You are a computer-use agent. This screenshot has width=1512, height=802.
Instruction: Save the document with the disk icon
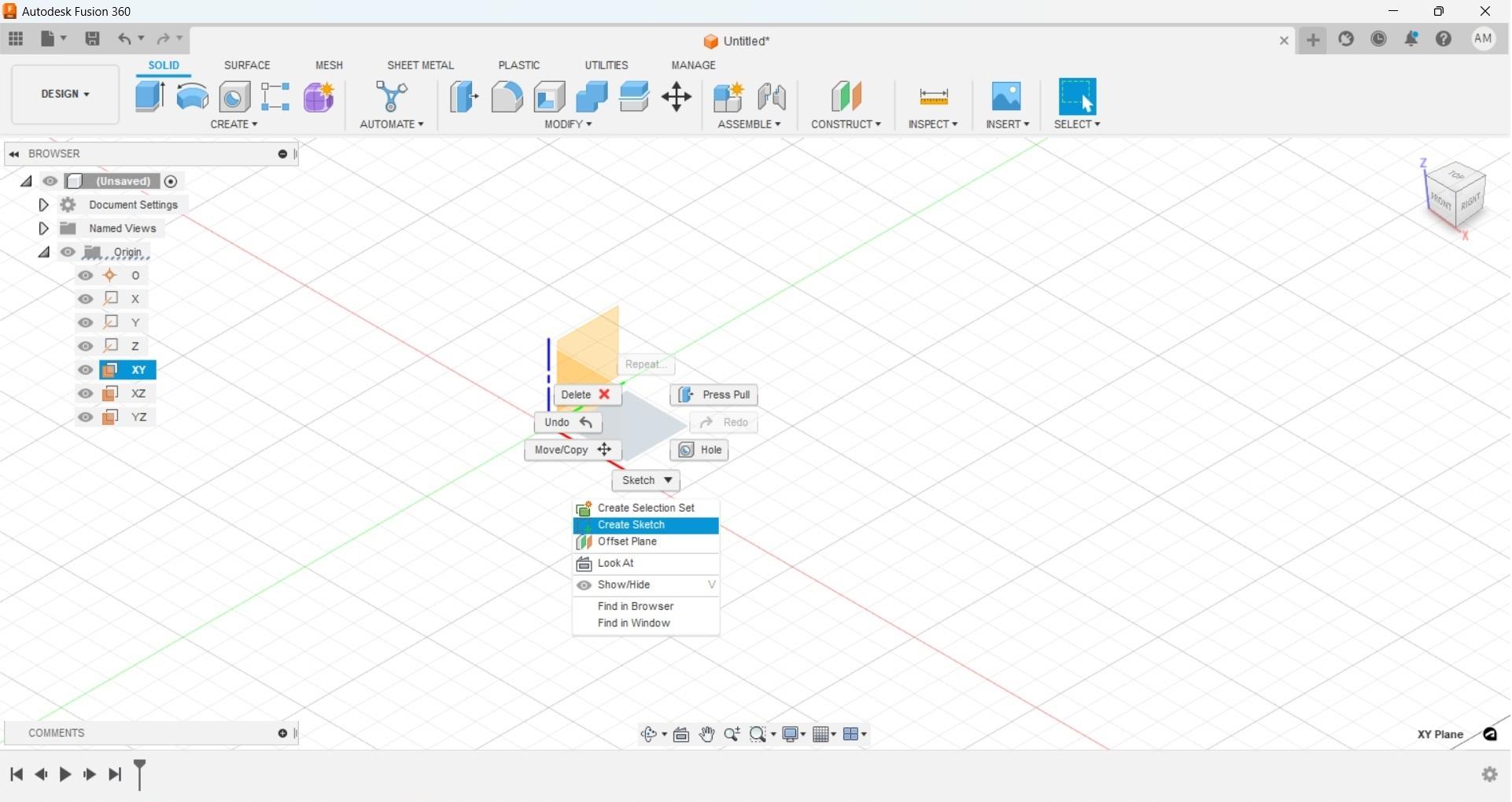click(x=93, y=39)
